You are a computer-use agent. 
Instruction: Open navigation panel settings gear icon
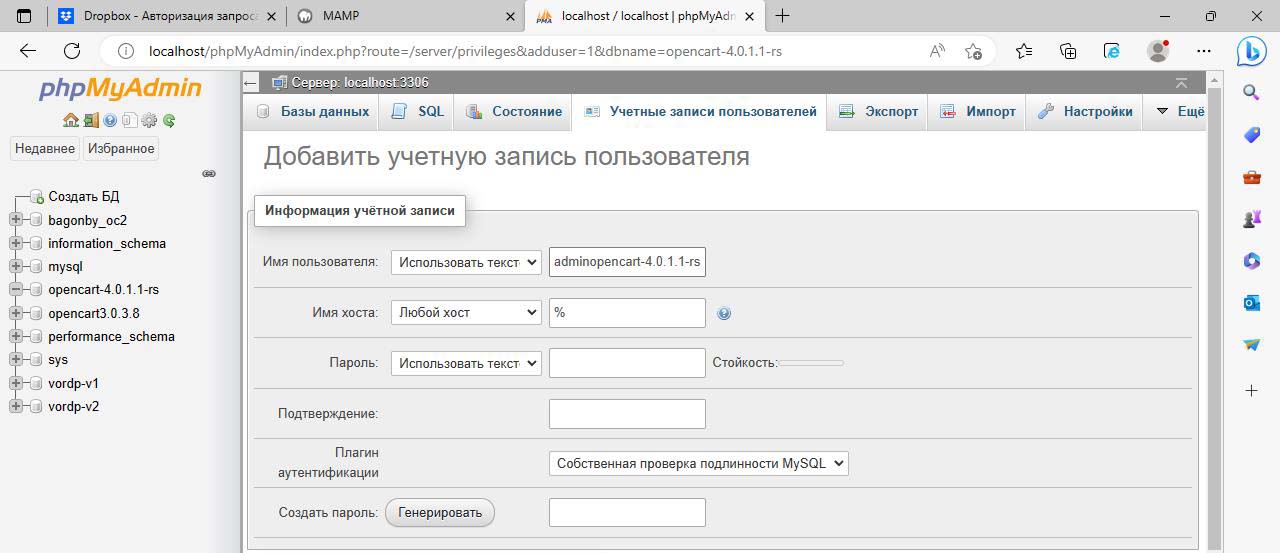pyautogui.click(x=149, y=120)
